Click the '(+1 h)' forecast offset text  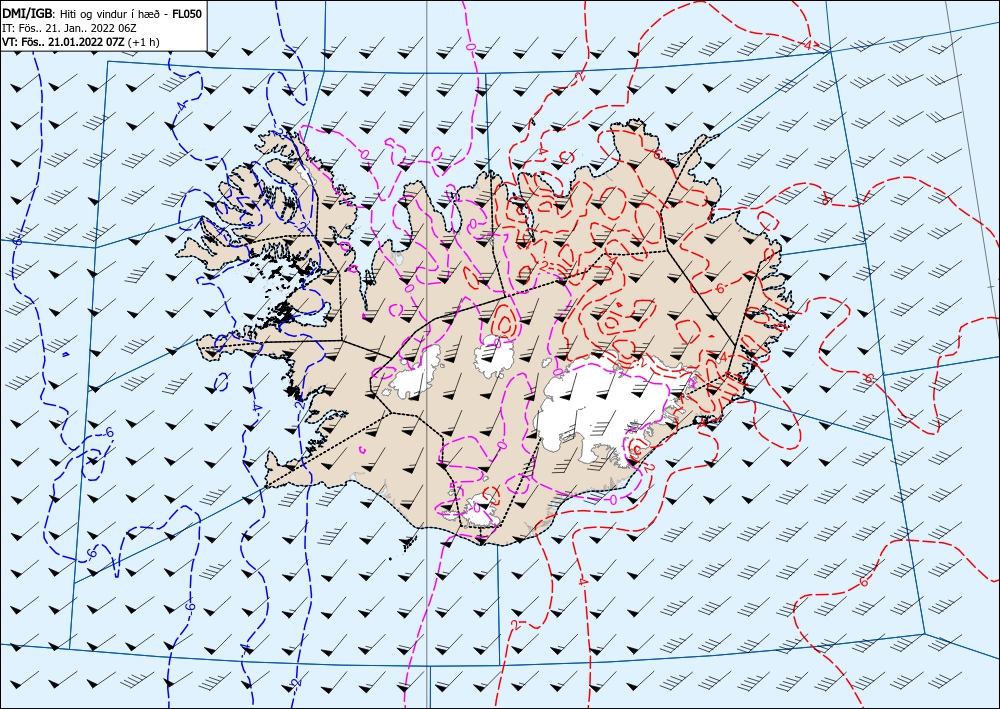coord(144,42)
